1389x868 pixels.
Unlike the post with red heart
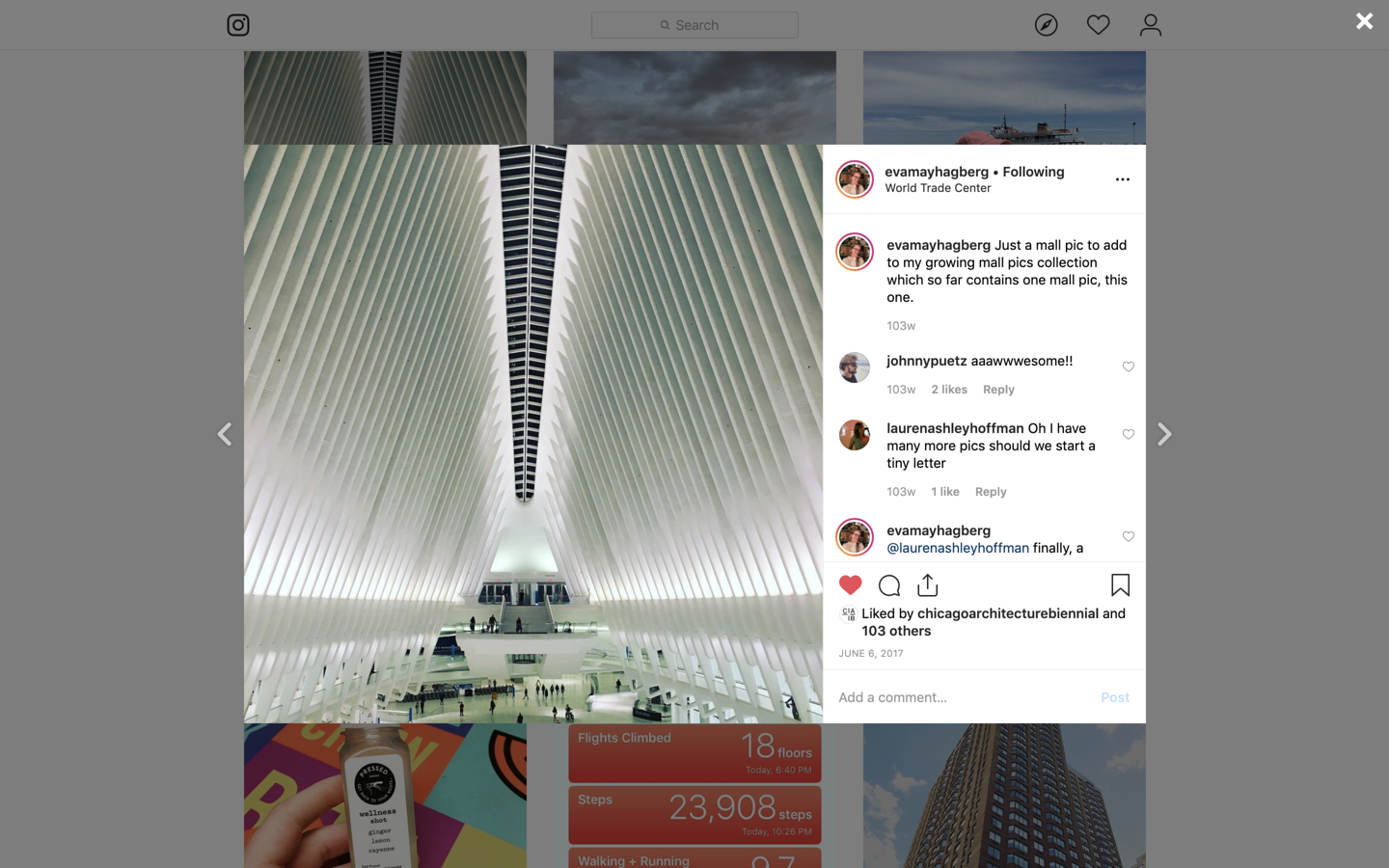pyautogui.click(x=850, y=585)
